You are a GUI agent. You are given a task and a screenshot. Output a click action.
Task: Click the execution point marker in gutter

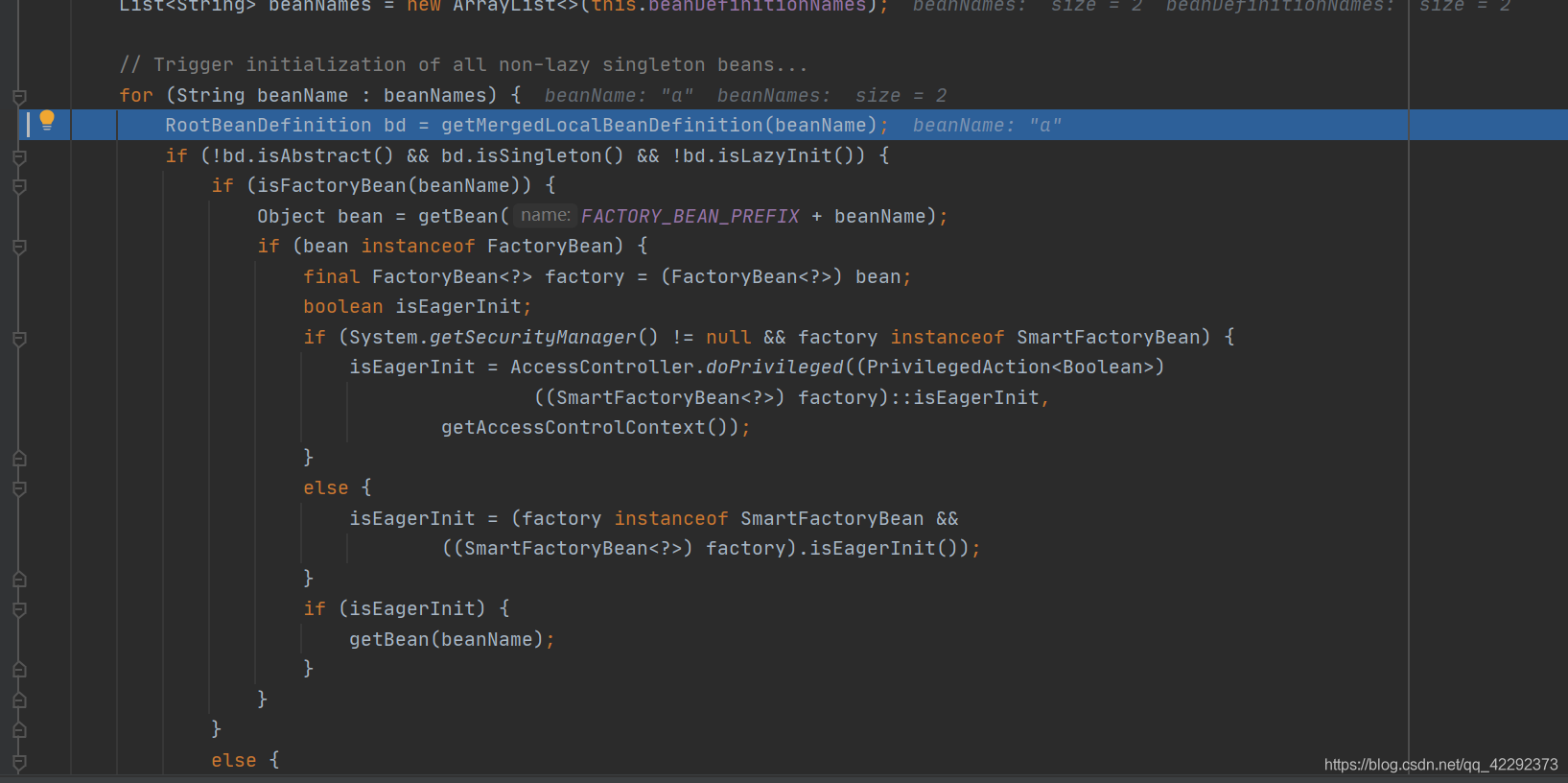click(x=28, y=124)
